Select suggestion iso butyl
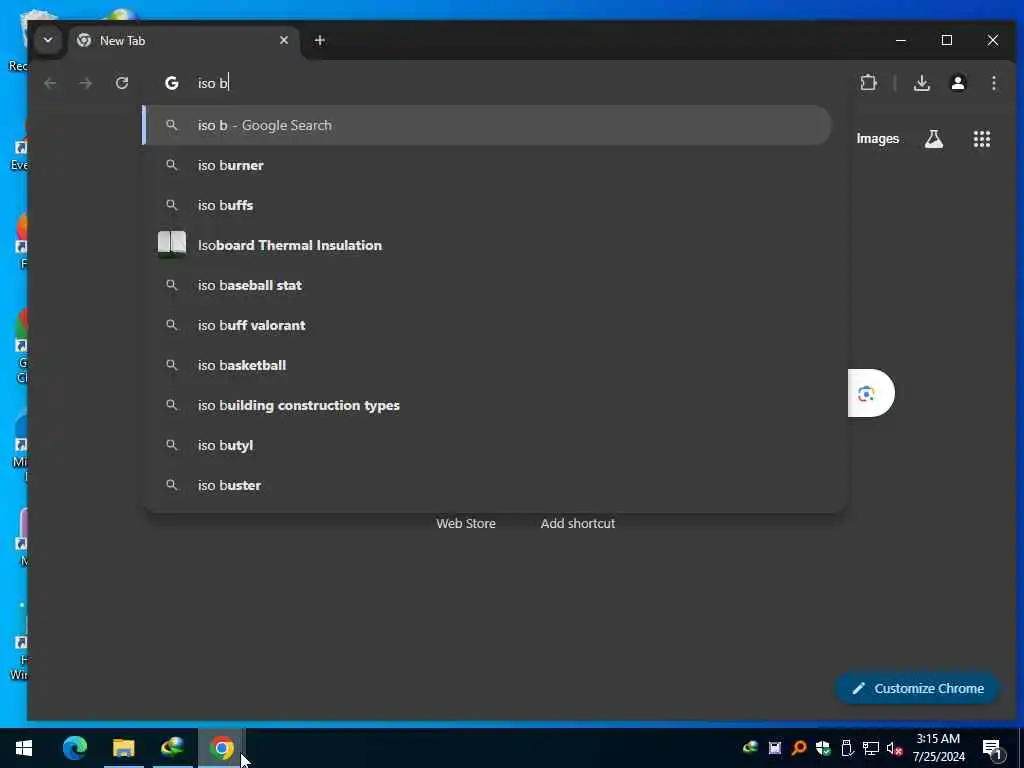This screenshot has height=768, width=1024. (x=487, y=445)
